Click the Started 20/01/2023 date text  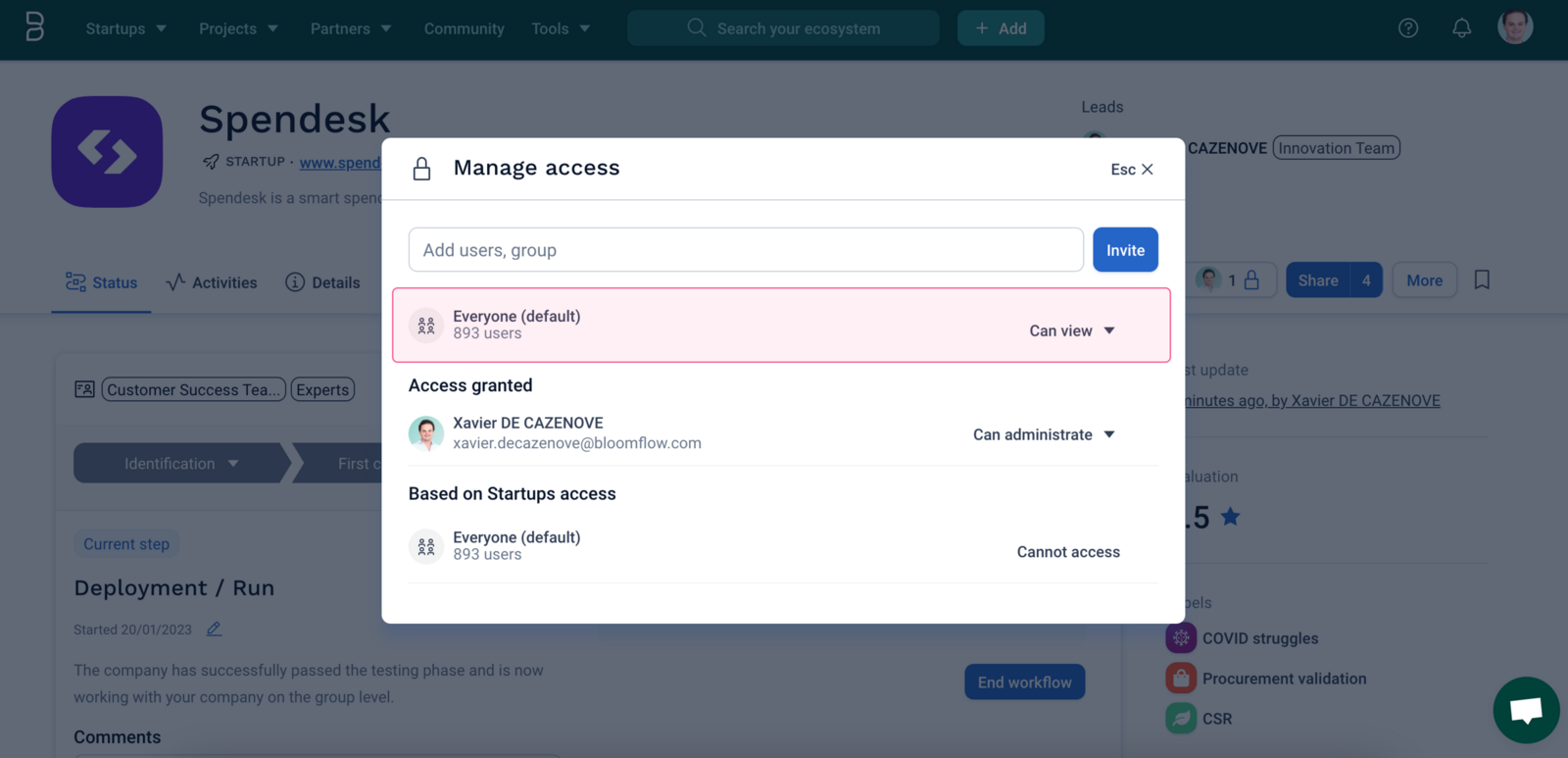pyautogui.click(x=132, y=630)
